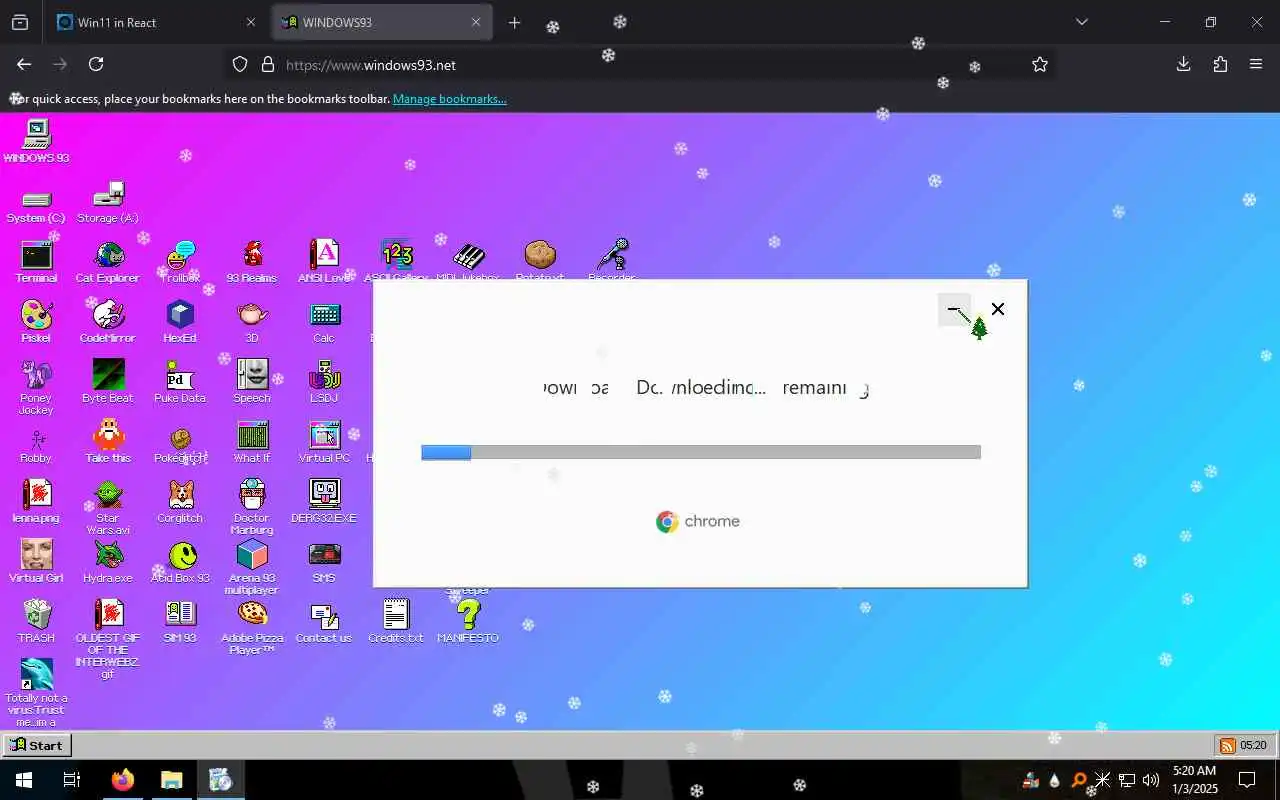Open the lenna.png file icon
This screenshot has height=800, width=1280.
point(36,503)
